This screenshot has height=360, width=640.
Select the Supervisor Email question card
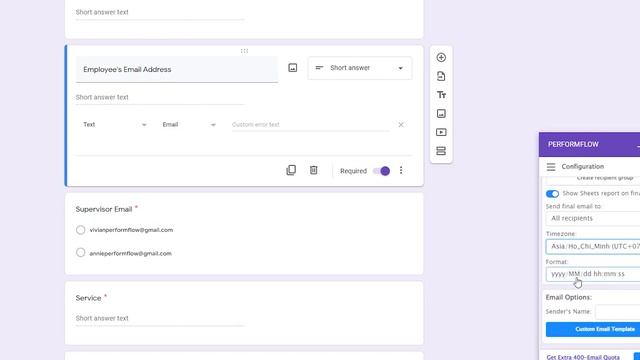244,234
